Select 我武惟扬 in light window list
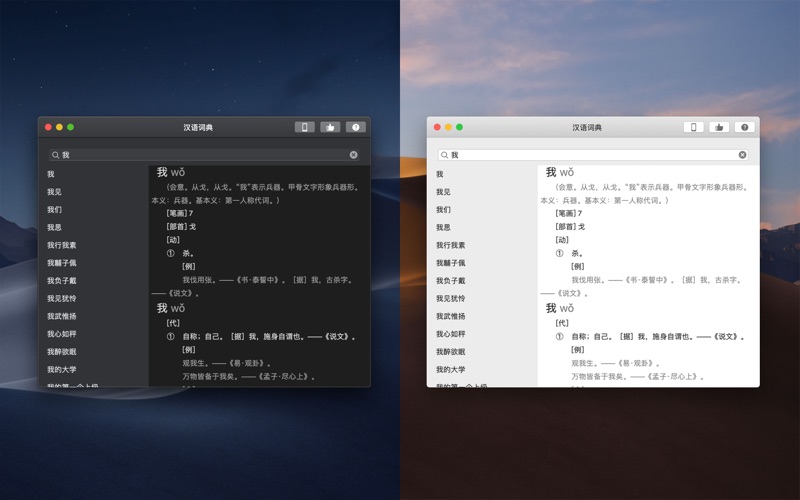Viewport: 800px width, 500px height. [451, 316]
